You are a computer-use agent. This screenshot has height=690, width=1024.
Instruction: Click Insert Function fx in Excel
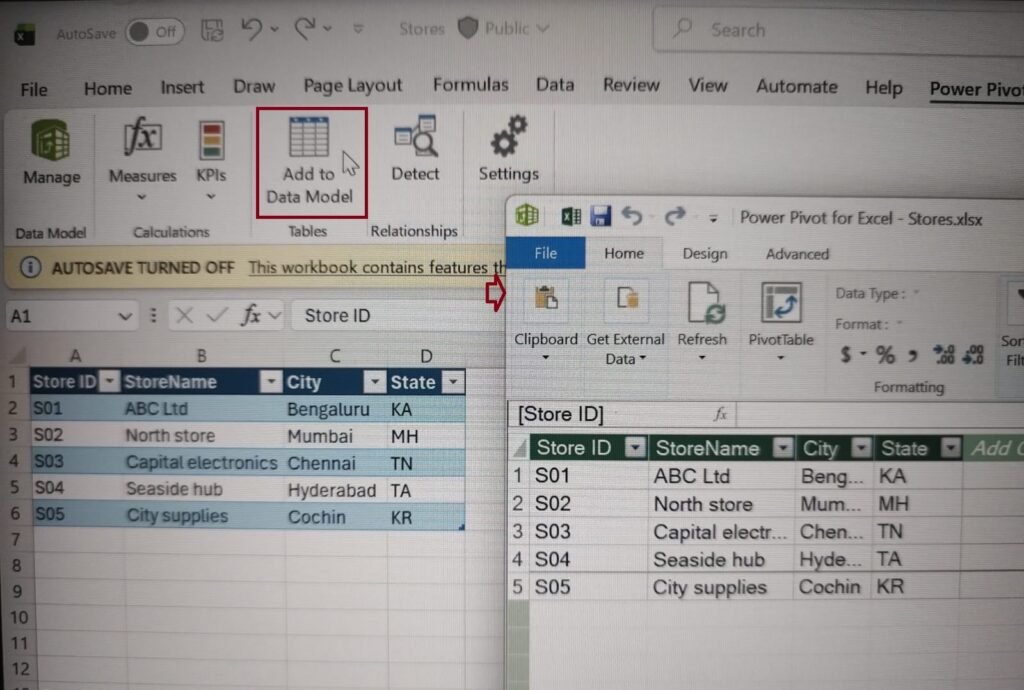coord(251,315)
